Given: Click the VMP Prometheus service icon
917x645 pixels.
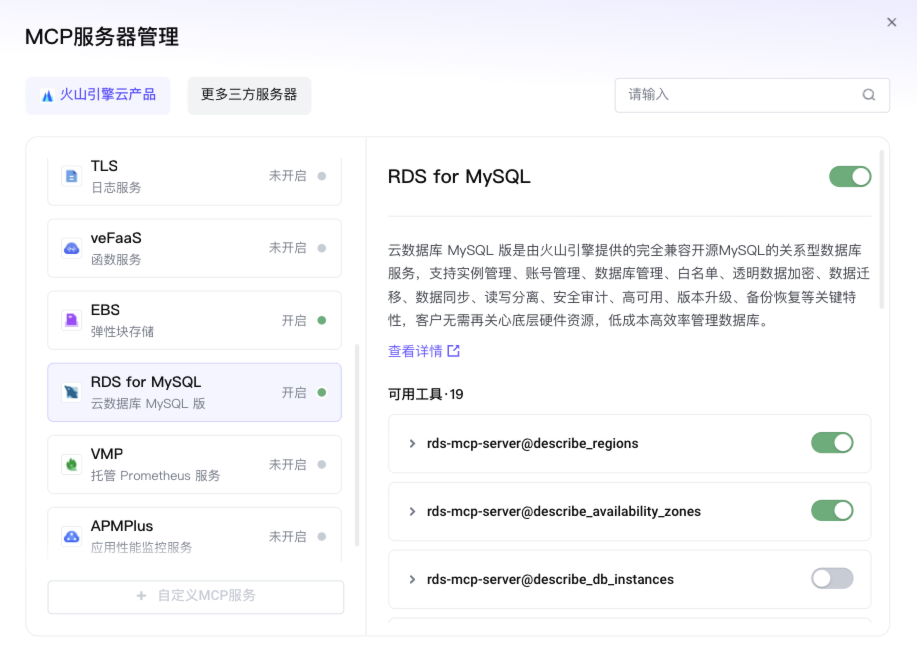Looking at the screenshot, I should [71, 464].
